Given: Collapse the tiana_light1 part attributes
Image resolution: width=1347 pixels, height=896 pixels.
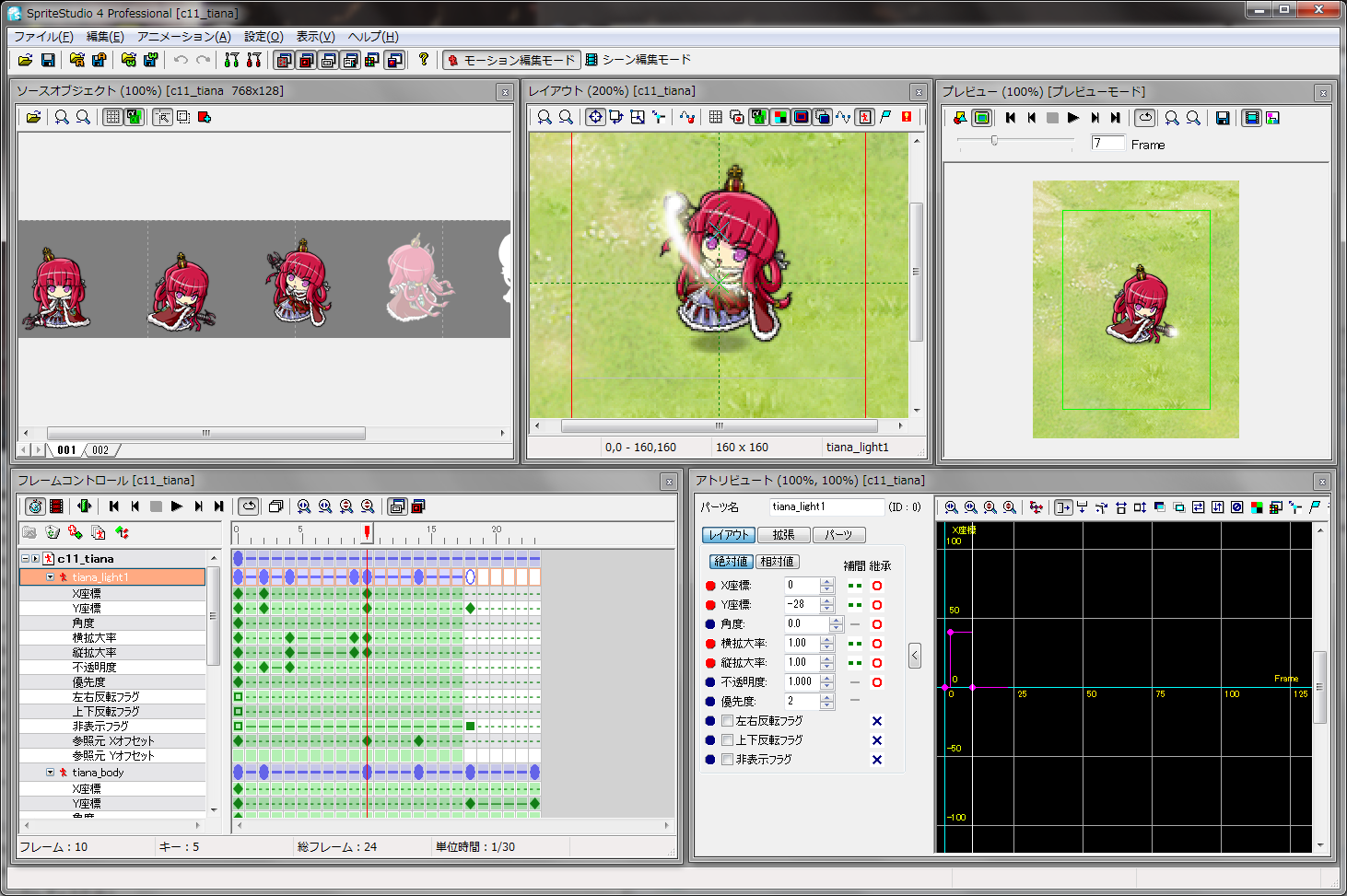Looking at the screenshot, I should [x=51, y=577].
